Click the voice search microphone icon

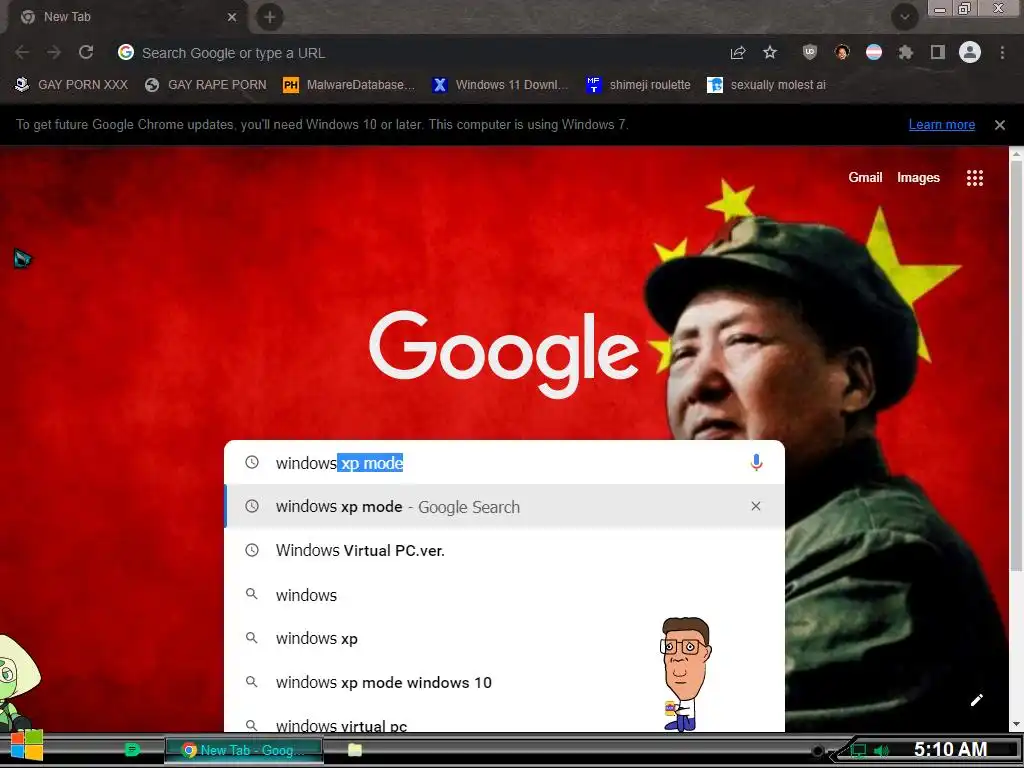(x=756, y=462)
